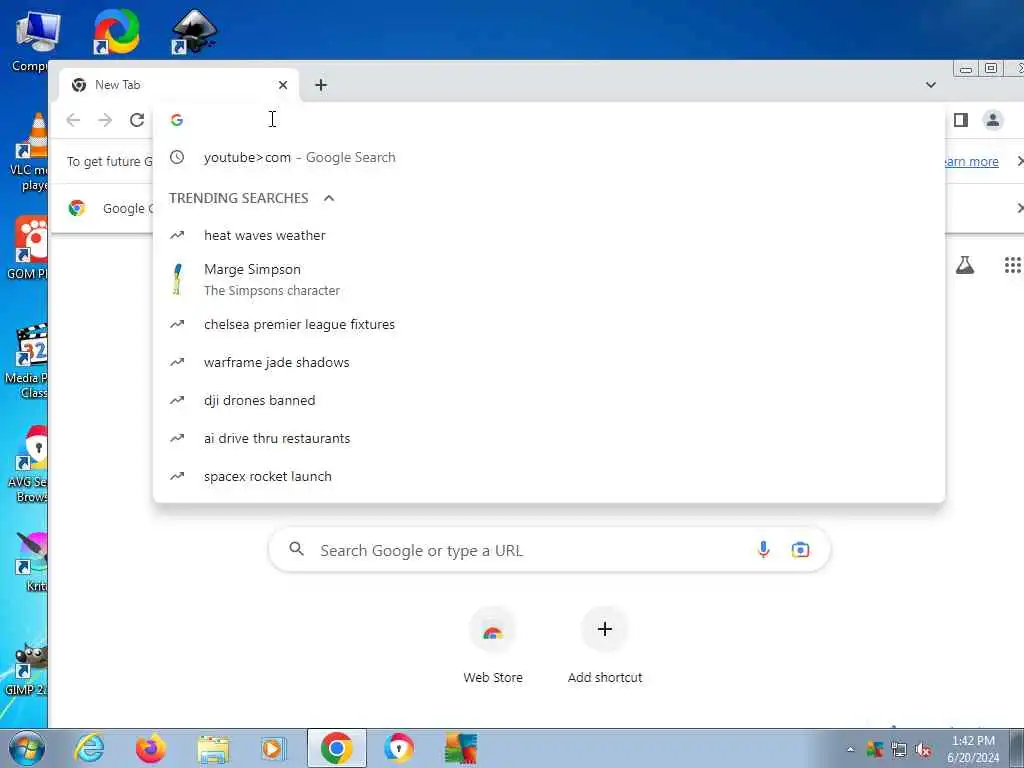The image size is (1024, 768).
Task: Launch Internet Explorer from taskbar
Action: pos(89,748)
